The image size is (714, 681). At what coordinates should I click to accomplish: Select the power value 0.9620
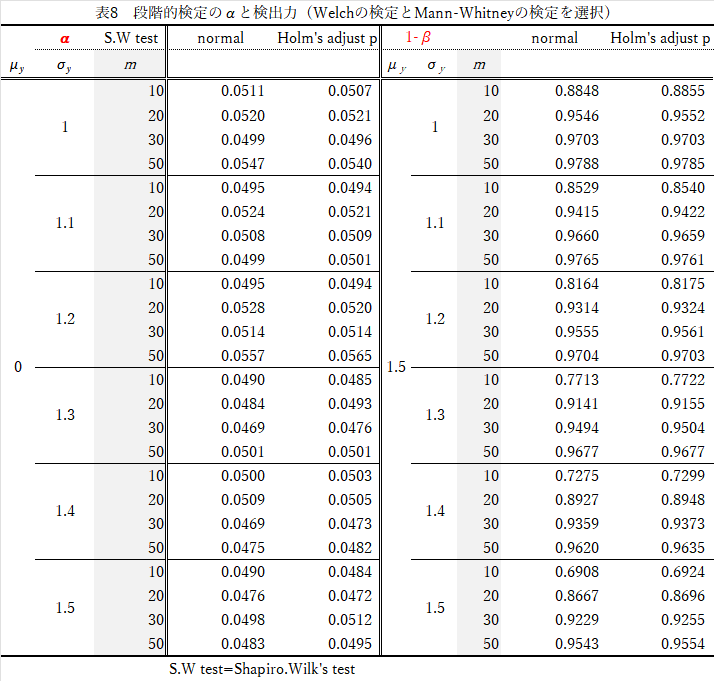pos(577,548)
